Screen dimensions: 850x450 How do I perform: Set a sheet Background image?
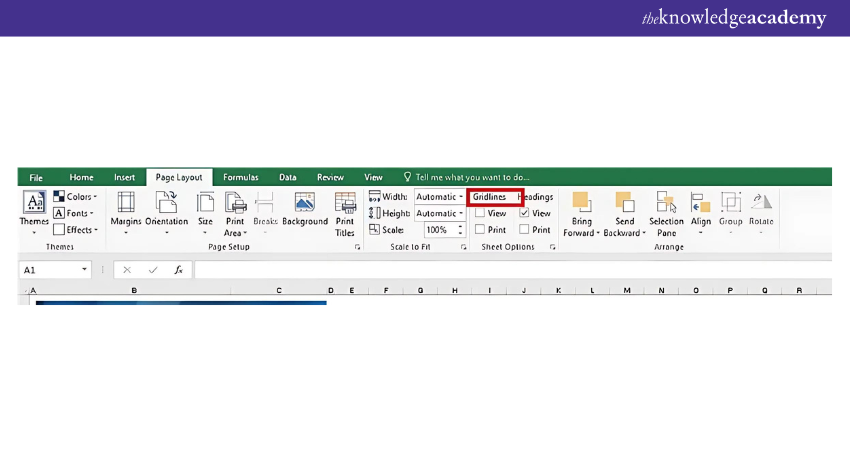pyautogui.click(x=305, y=208)
